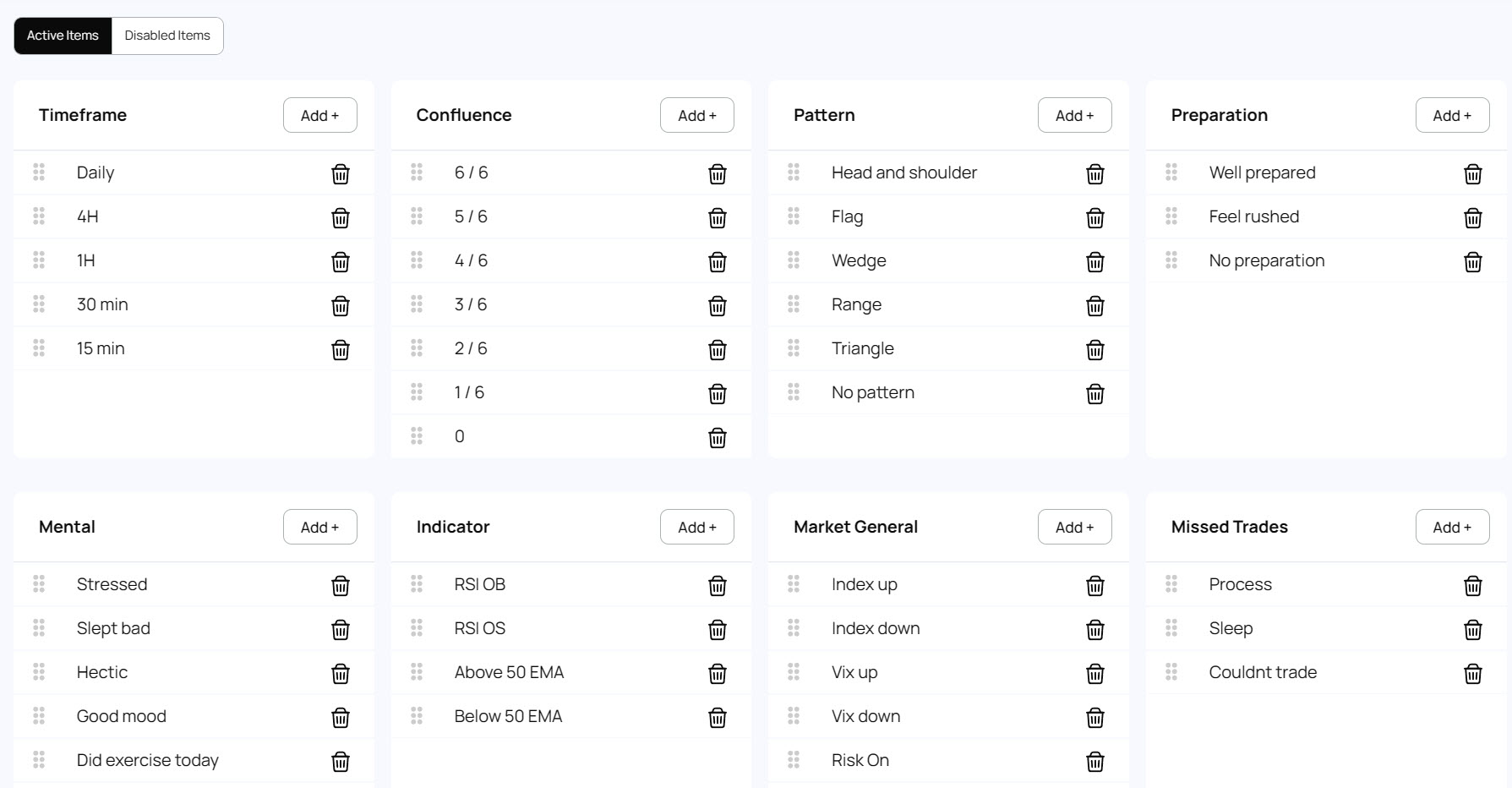
Task: Click the Good mood list row
Action: (122, 716)
